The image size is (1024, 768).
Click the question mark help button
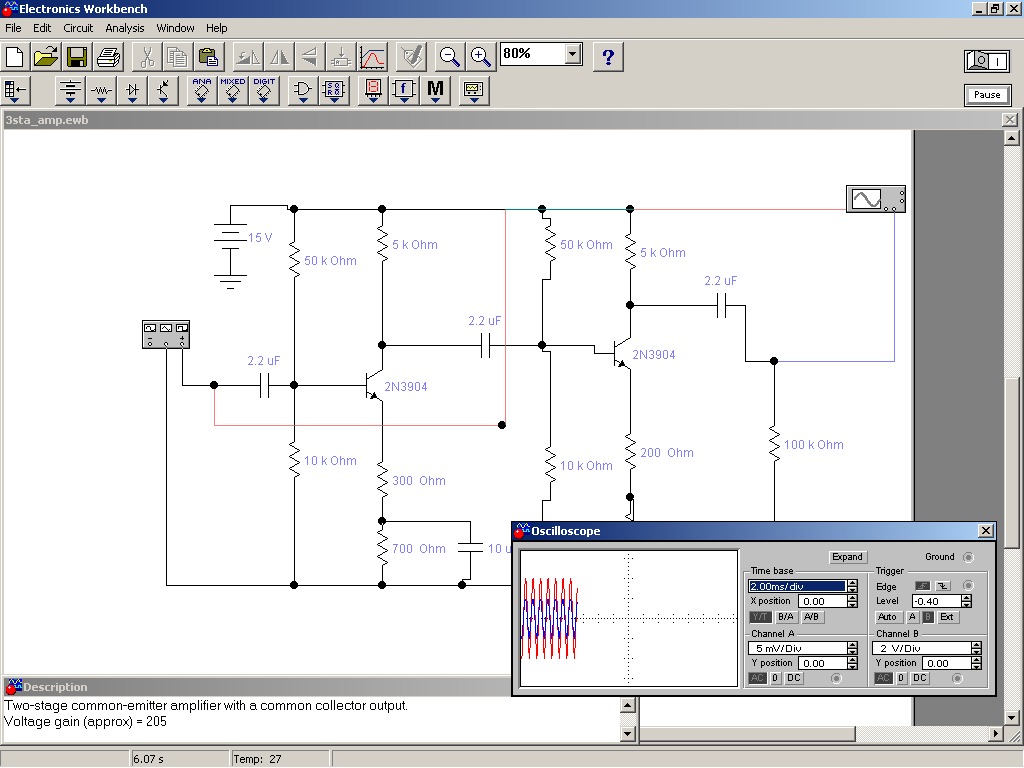[608, 57]
